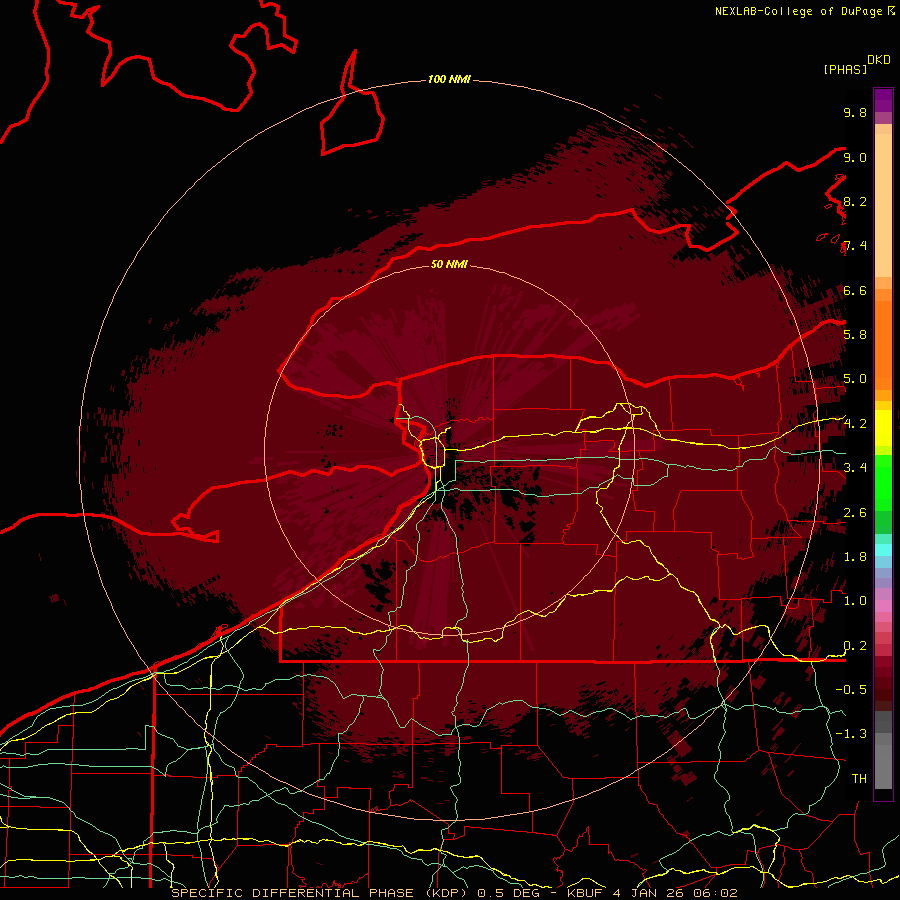Image resolution: width=900 pixels, height=900 pixels.
Task: Click the orange segment of the color bar
Action: point(883,344)
